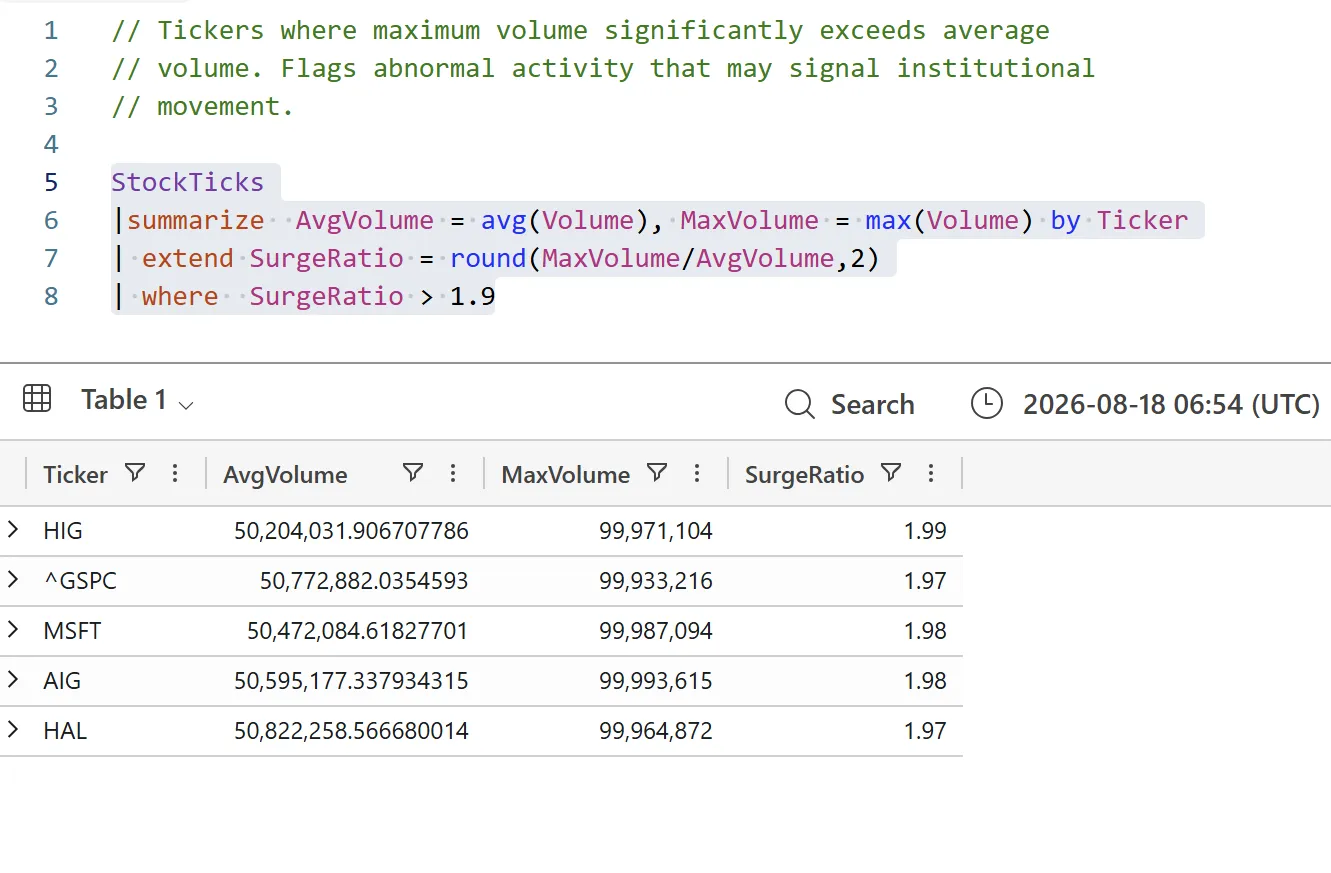Open the Ticker column options menu
The width and height of the screenshot is (1331, 873).
pos(175,473)
